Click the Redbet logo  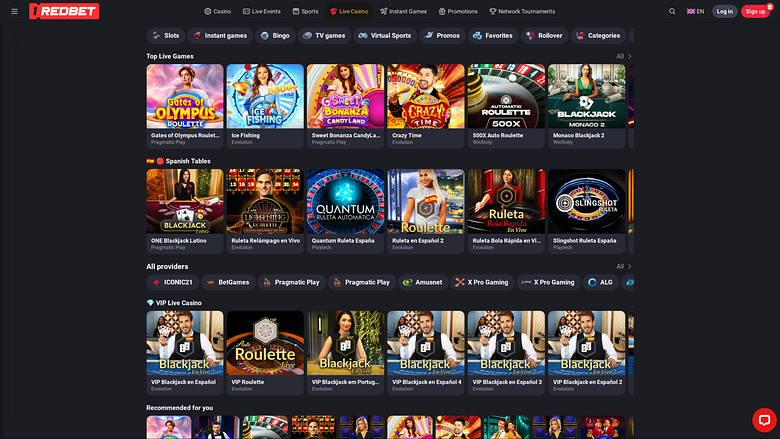[64, 11]
